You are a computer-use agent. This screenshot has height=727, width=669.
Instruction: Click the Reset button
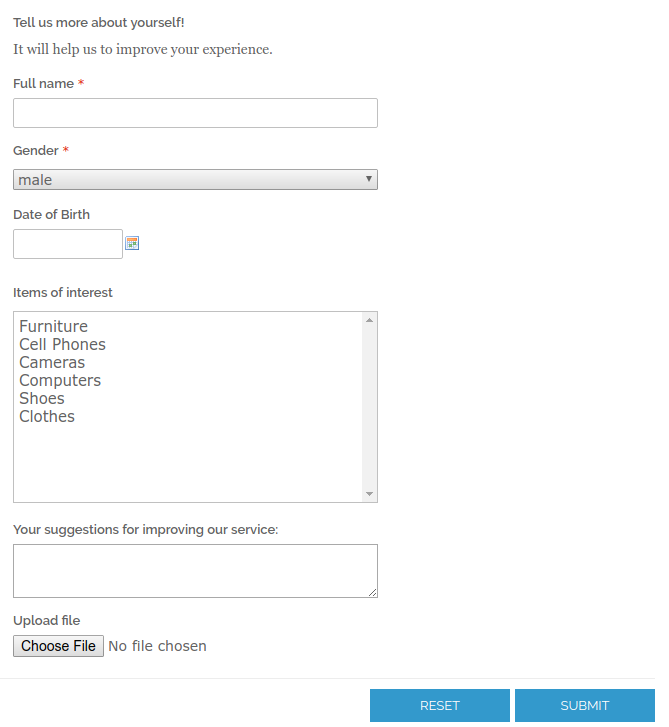(440, 706)
